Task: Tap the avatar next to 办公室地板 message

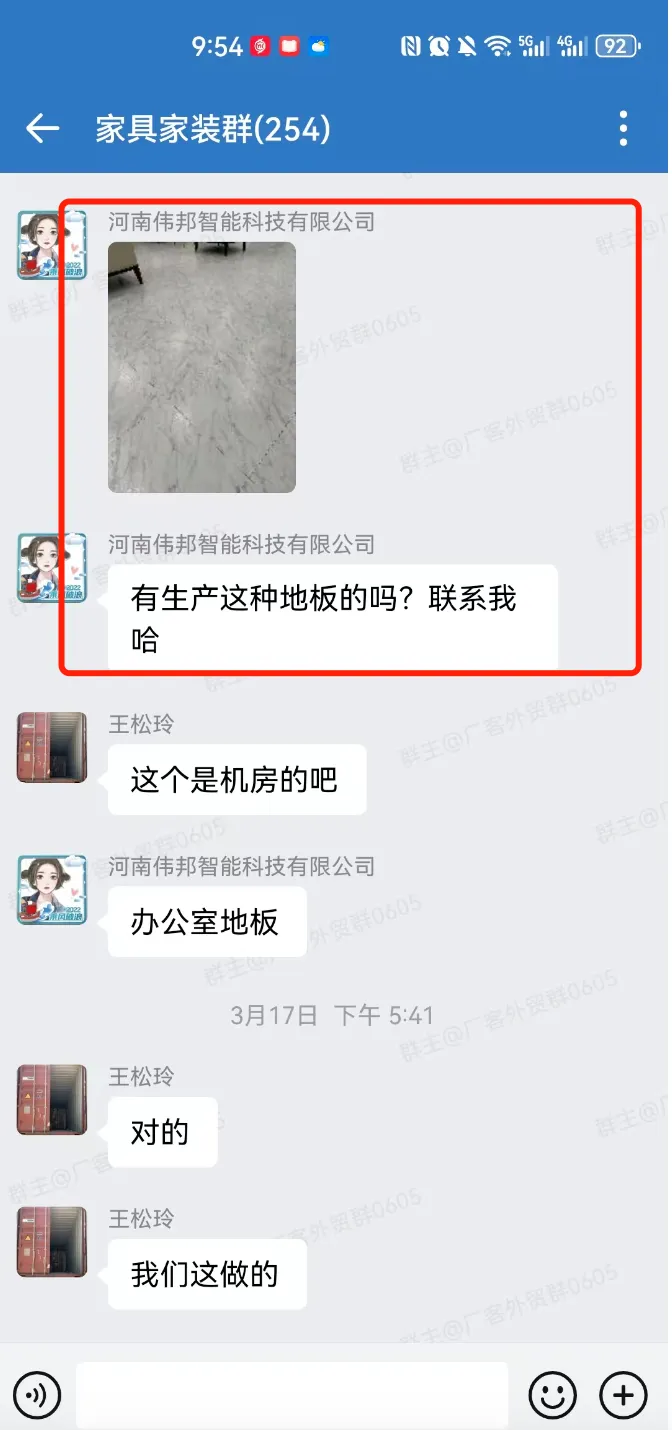Action: click(52, 890)
